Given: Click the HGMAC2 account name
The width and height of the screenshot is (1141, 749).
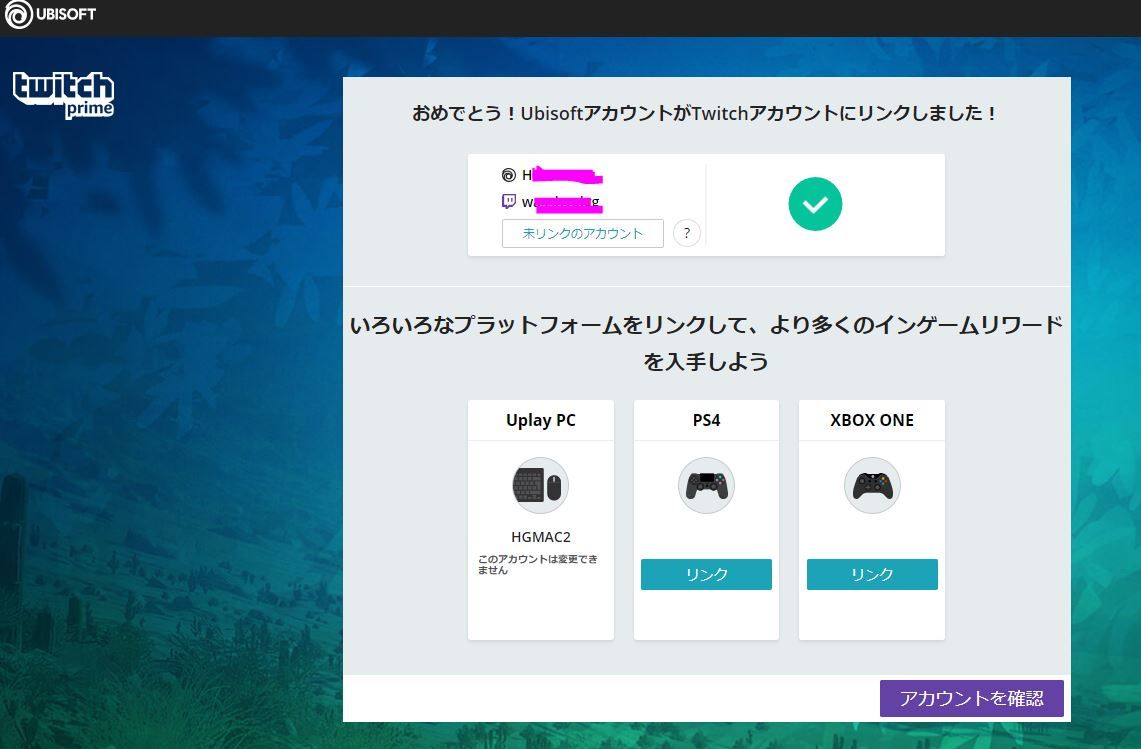Looking at the screenshot, I should tap(541, 537).
